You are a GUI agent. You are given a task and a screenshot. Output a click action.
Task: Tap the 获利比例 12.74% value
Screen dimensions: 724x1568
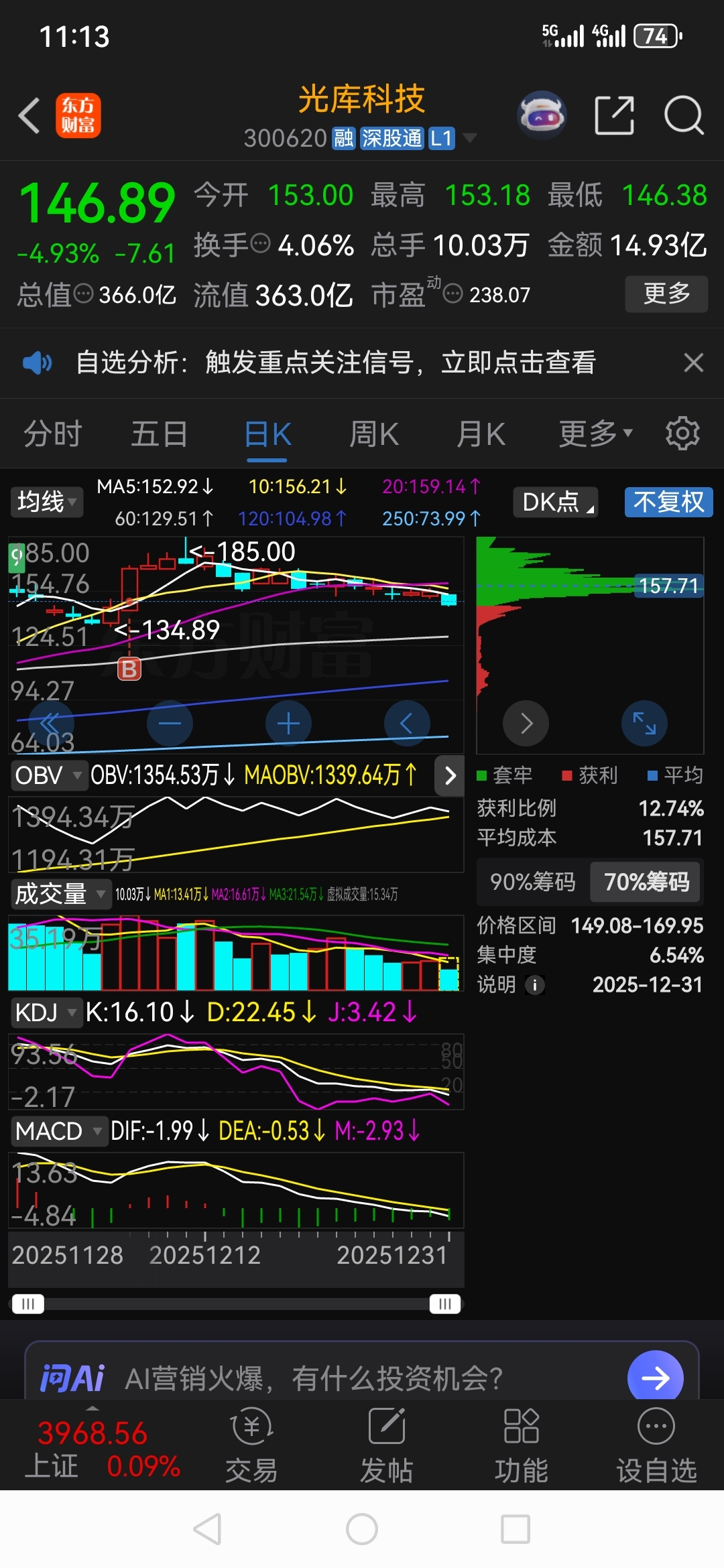point(671,808)
